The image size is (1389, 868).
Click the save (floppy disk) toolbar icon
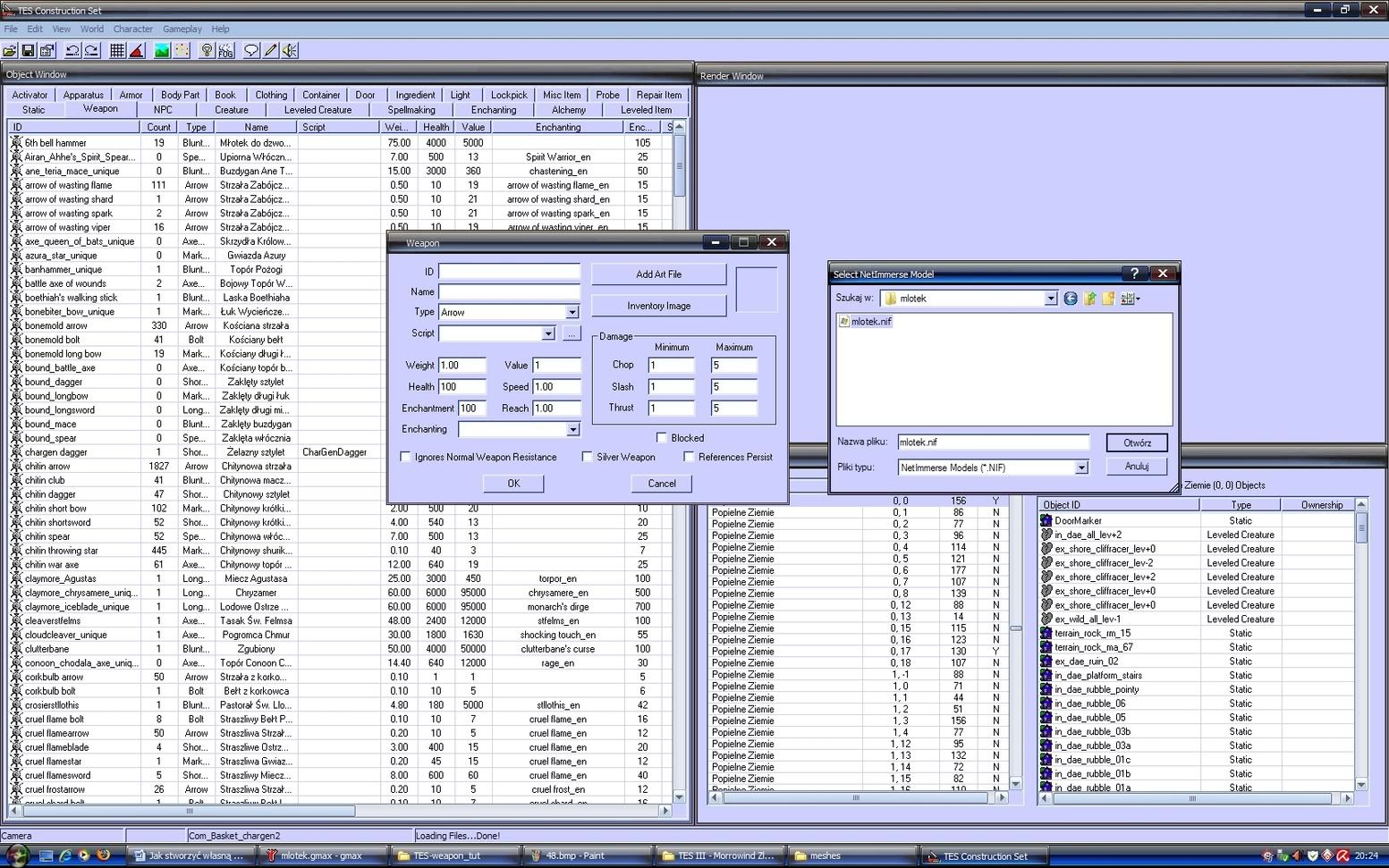pos(29,51)
